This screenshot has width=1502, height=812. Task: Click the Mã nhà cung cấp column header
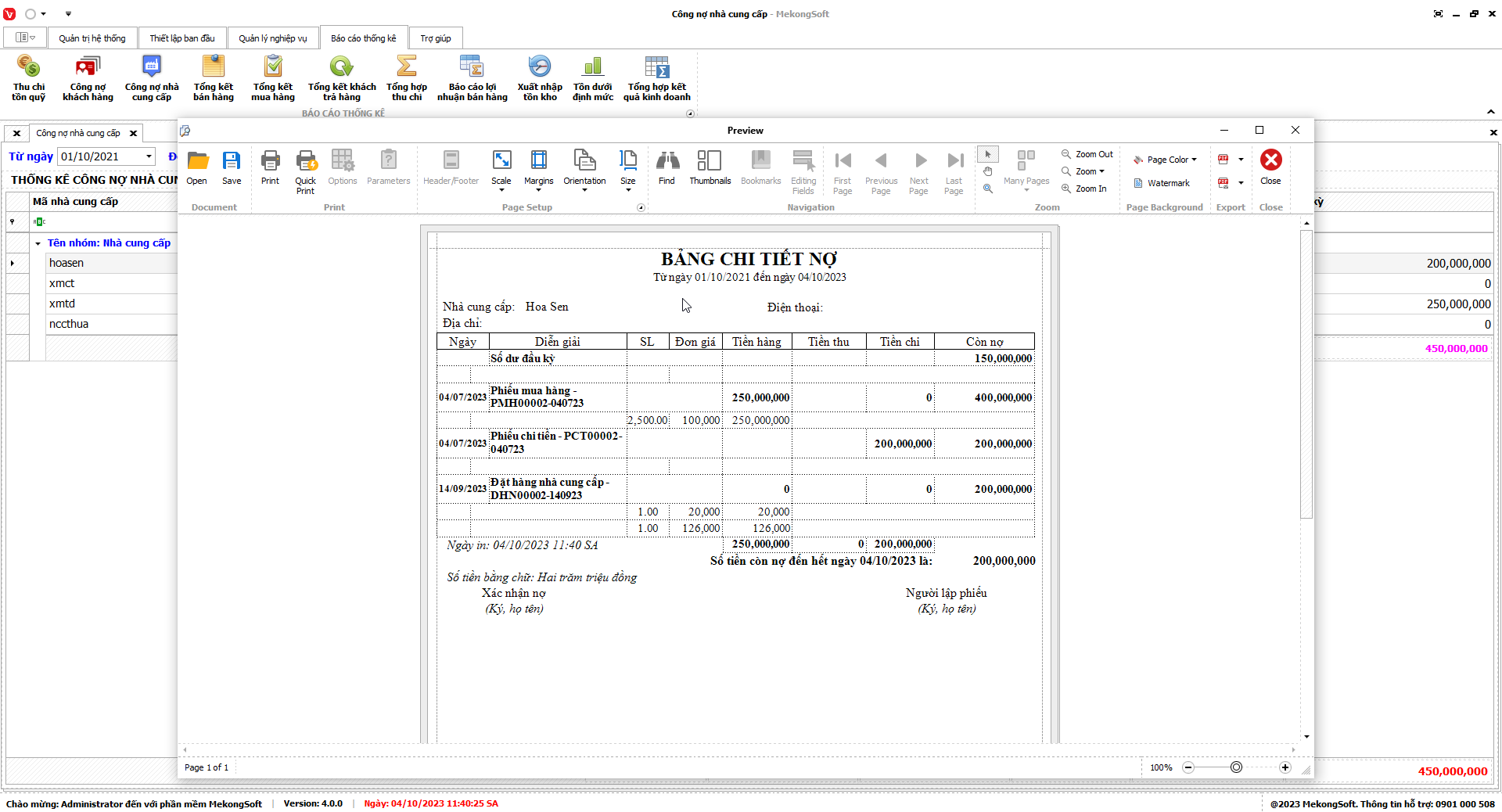103,202
